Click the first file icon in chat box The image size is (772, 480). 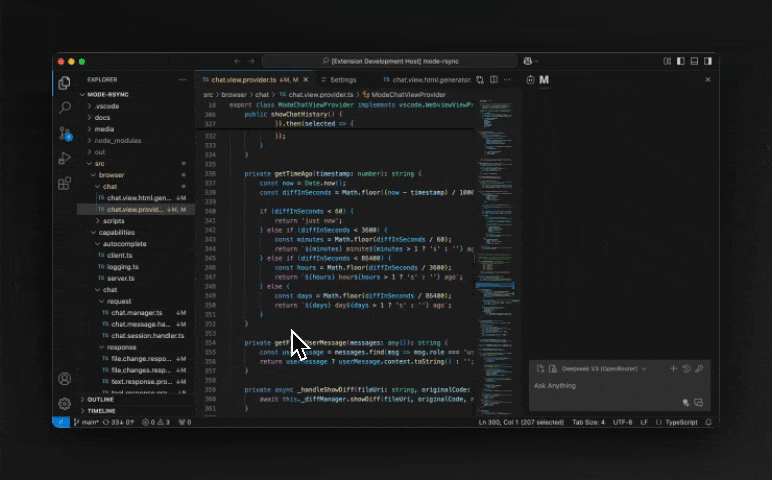(x=540, y=369)
